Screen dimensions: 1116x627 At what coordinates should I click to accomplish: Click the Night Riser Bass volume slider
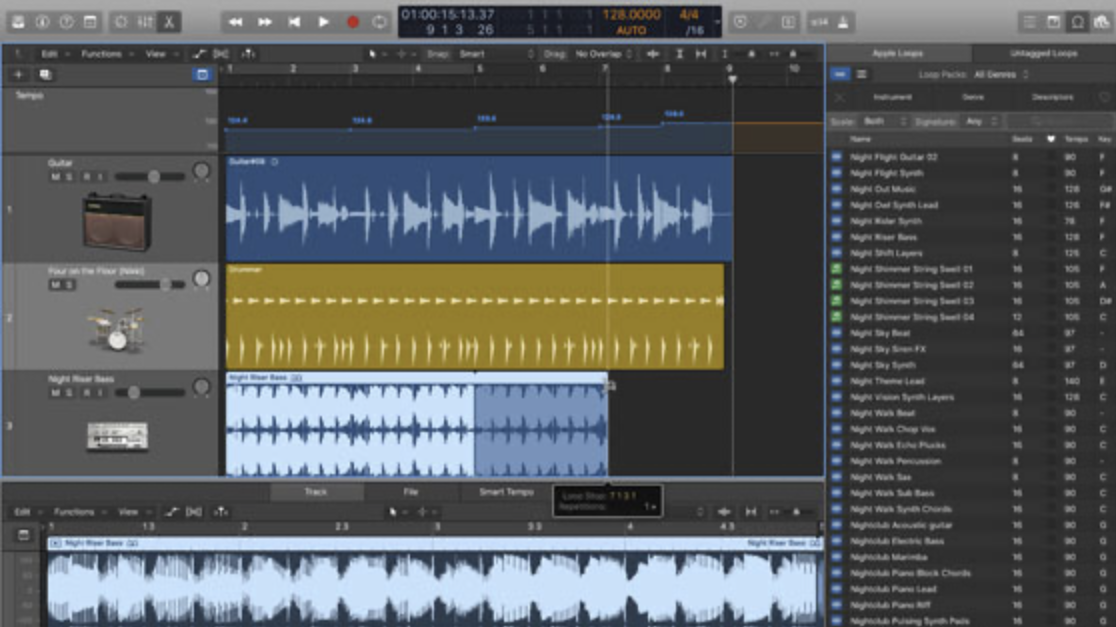tap(150, 393)
